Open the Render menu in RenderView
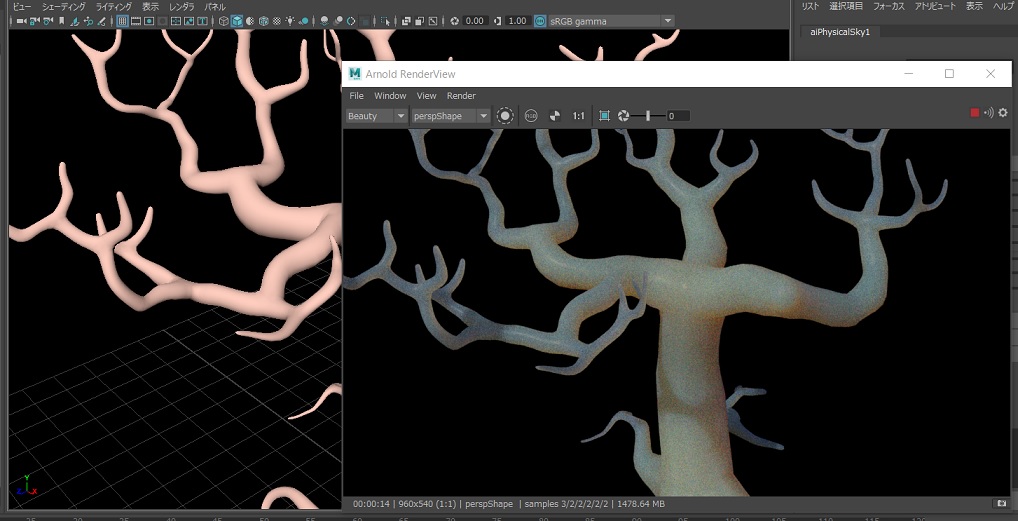 pyautogui.click(x=461, y=96)
